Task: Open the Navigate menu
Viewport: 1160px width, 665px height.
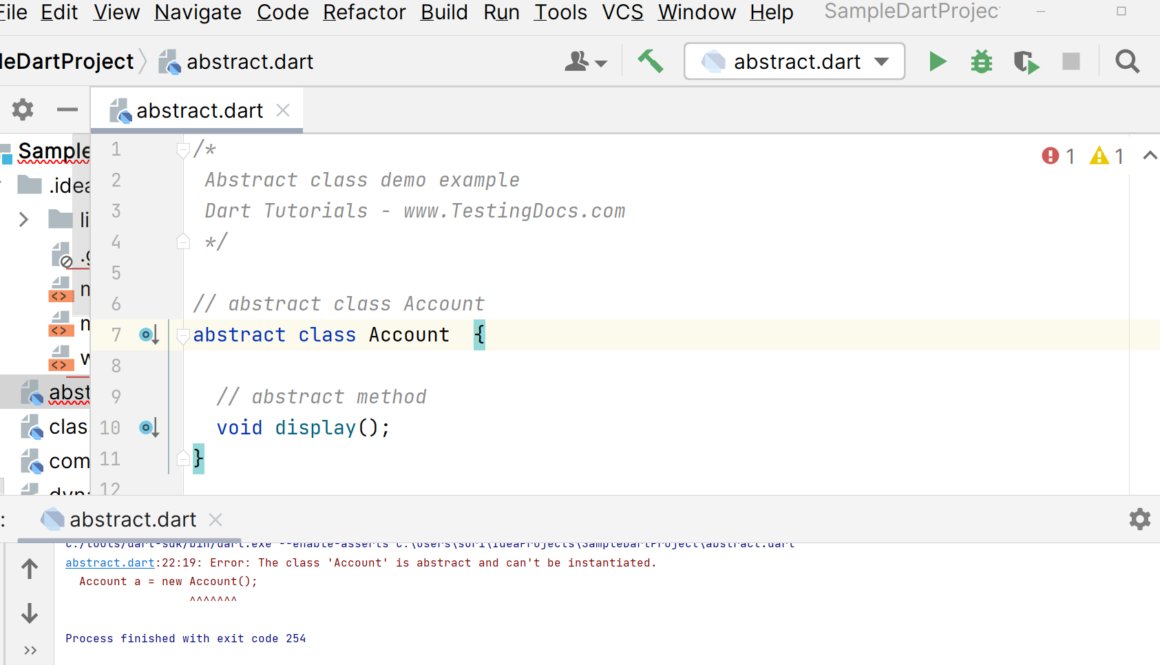Action: click(x=197, y=12)
